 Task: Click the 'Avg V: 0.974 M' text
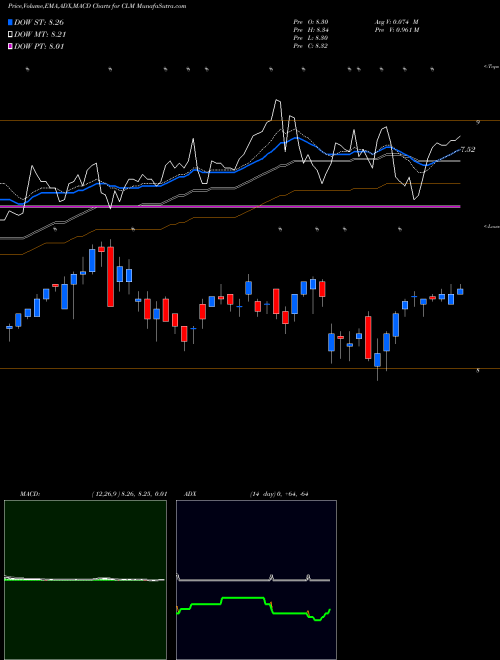tap(396, 22)
